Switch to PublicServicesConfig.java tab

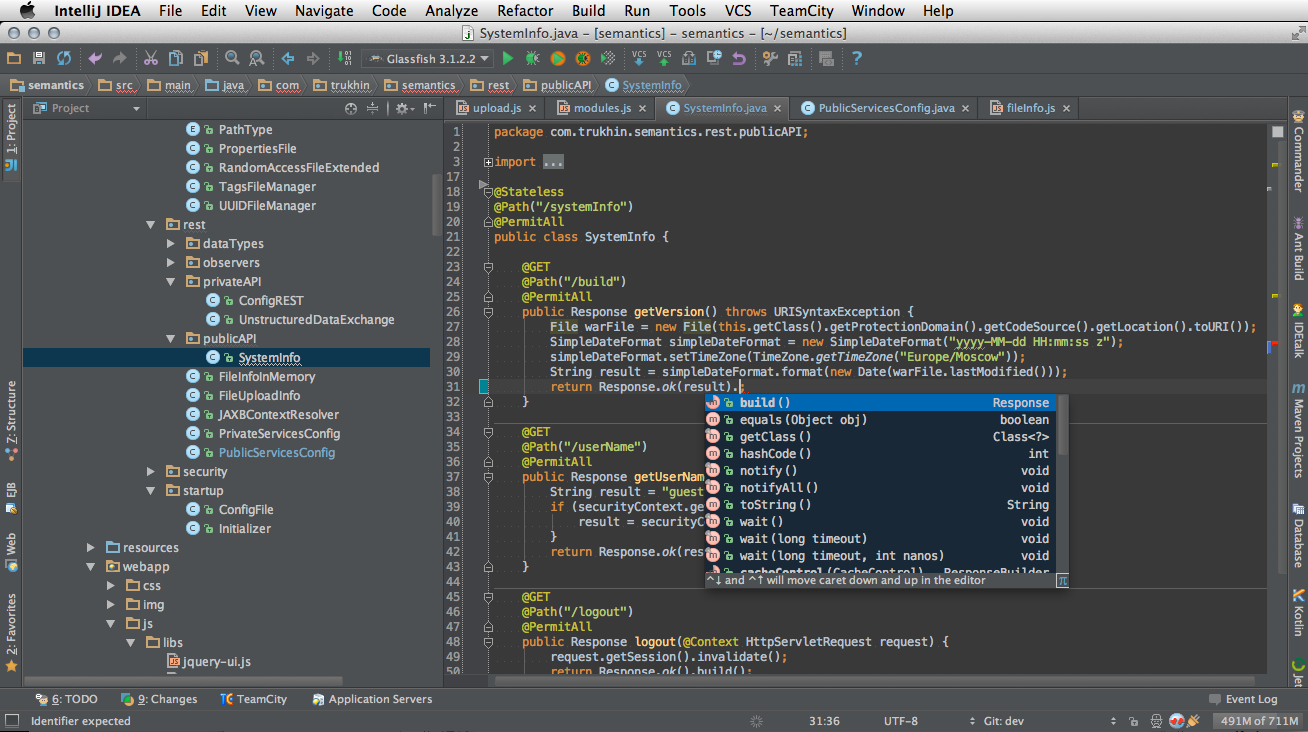(x=885, y=108)
